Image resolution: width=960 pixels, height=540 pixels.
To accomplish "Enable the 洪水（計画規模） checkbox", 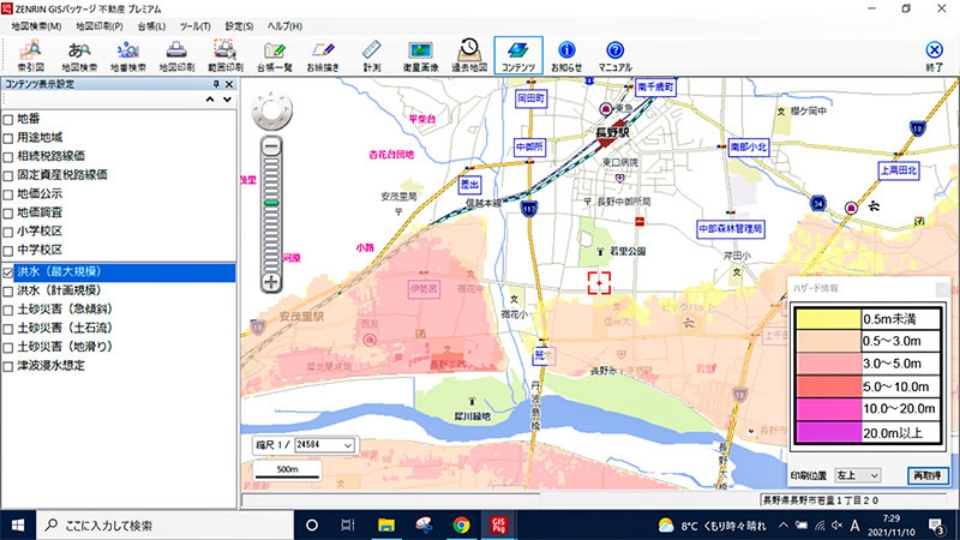I will [8, 291].
